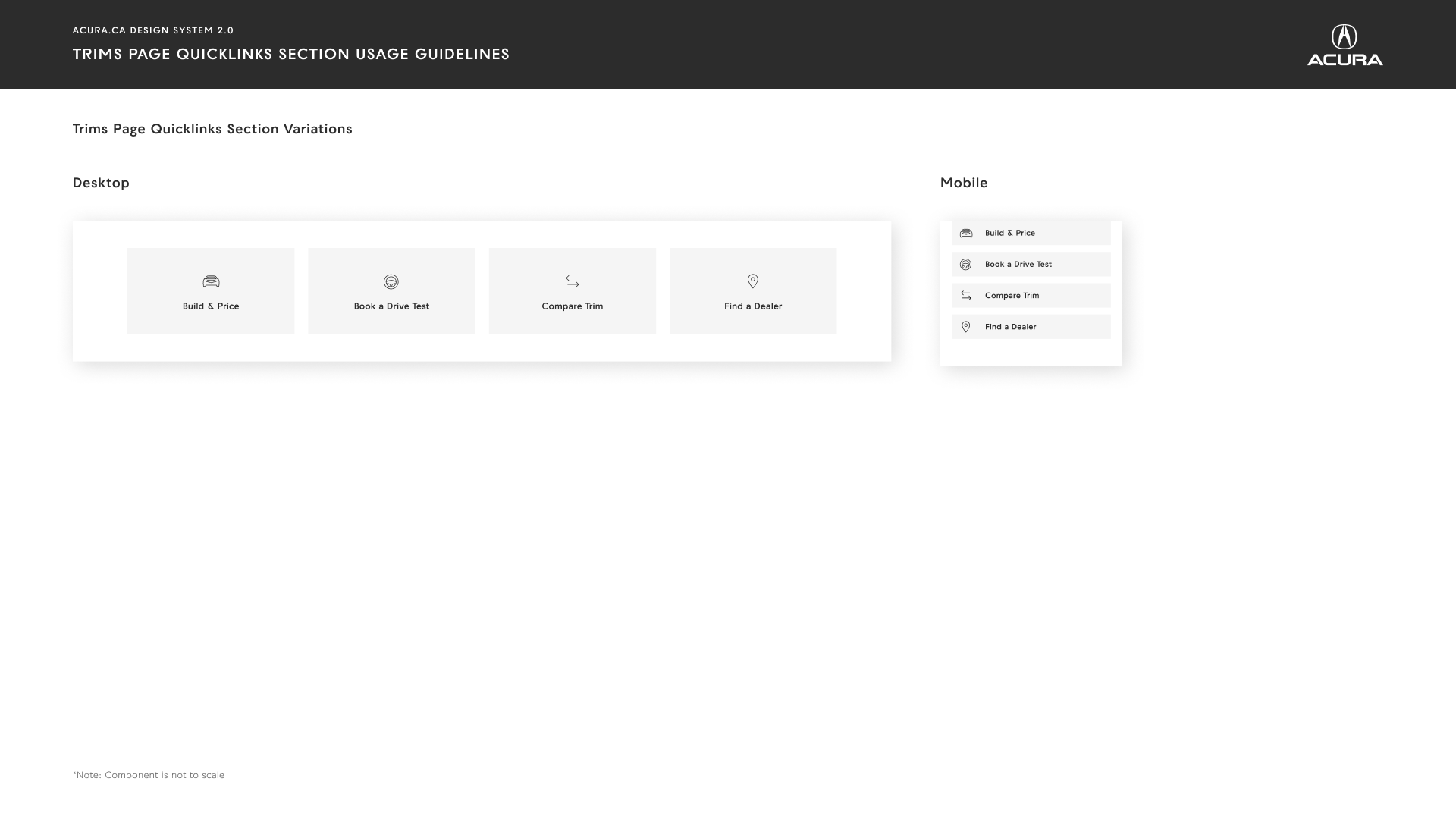Tap the mobile Book a Drive Test label
Viewport: 1456px width, 819px height.
point(1018,264)
